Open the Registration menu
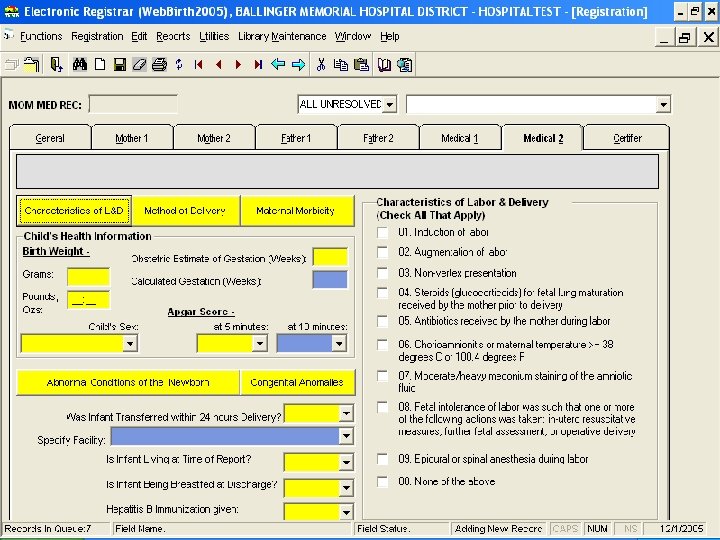This screenshot has width=720, height=540. click(97, 36)
